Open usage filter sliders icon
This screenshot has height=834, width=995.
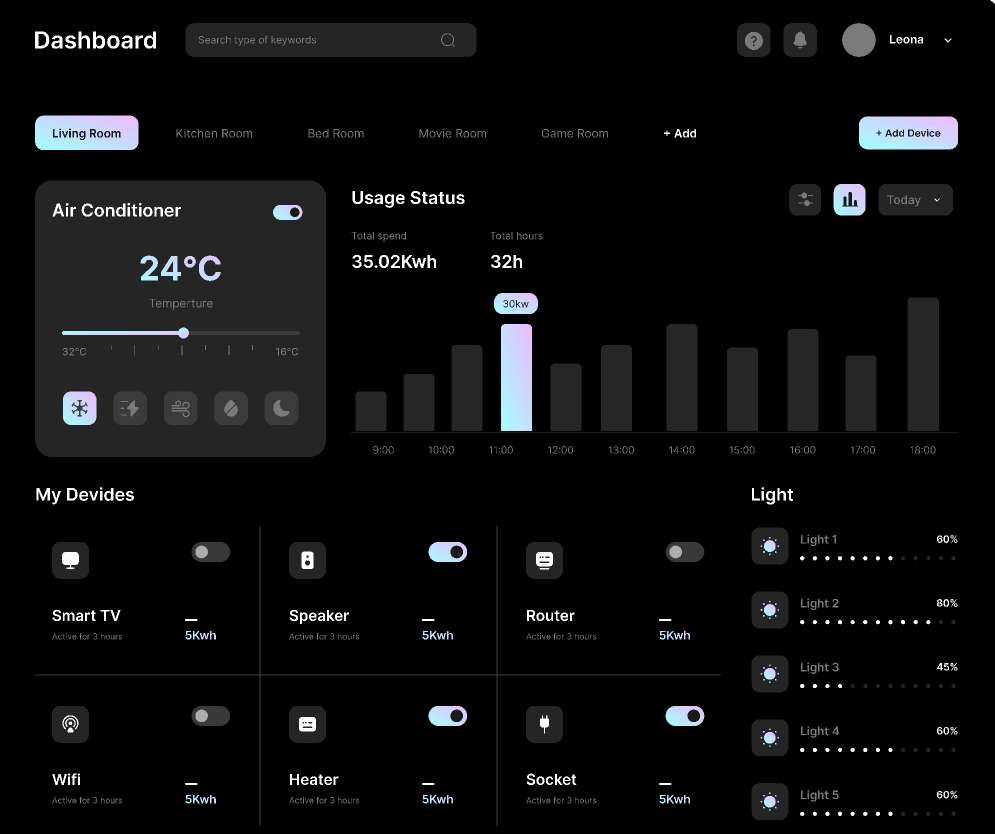(805, 200)
